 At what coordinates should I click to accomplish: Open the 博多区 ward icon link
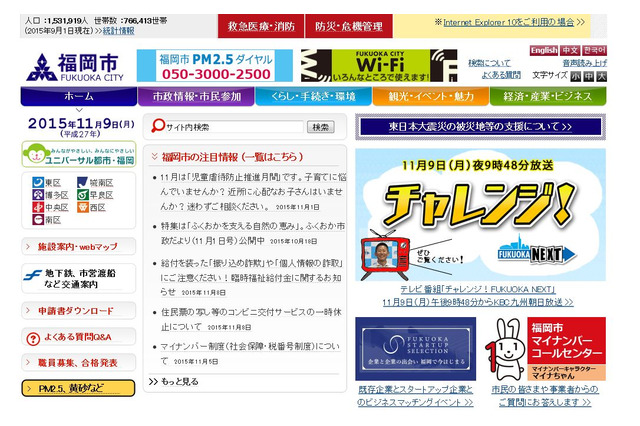tap(38, 195)
